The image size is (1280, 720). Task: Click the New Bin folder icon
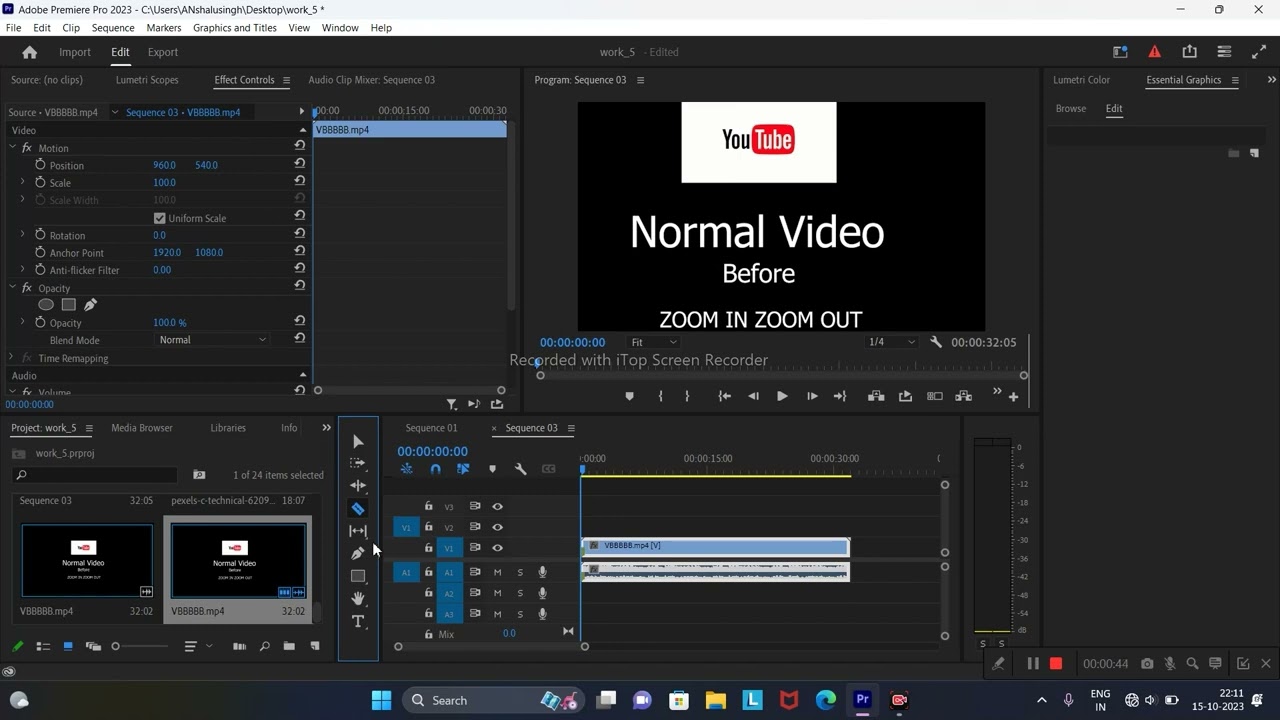[289, 647]
